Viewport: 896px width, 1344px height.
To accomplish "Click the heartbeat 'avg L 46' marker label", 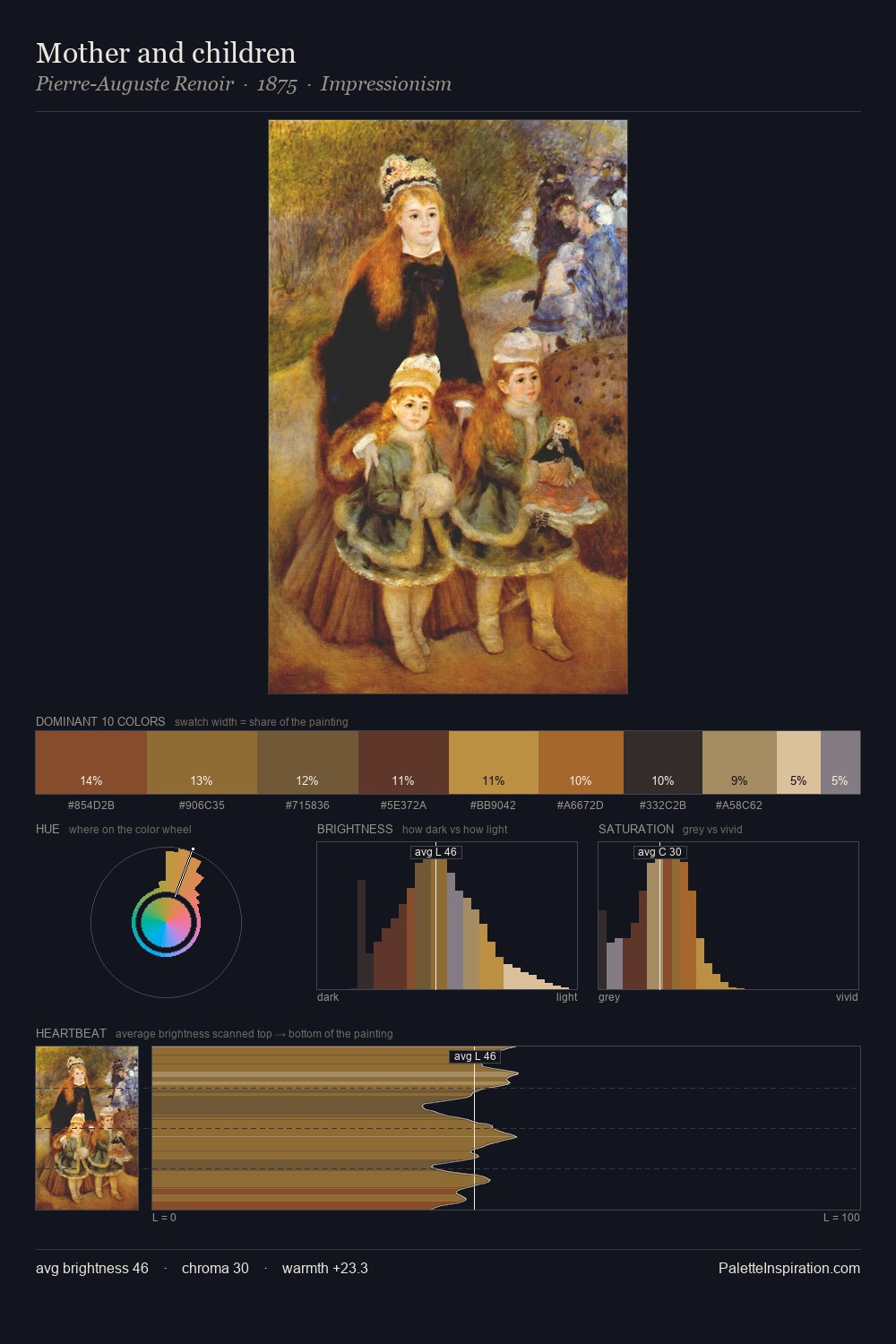I will [x=475, y=1056].
